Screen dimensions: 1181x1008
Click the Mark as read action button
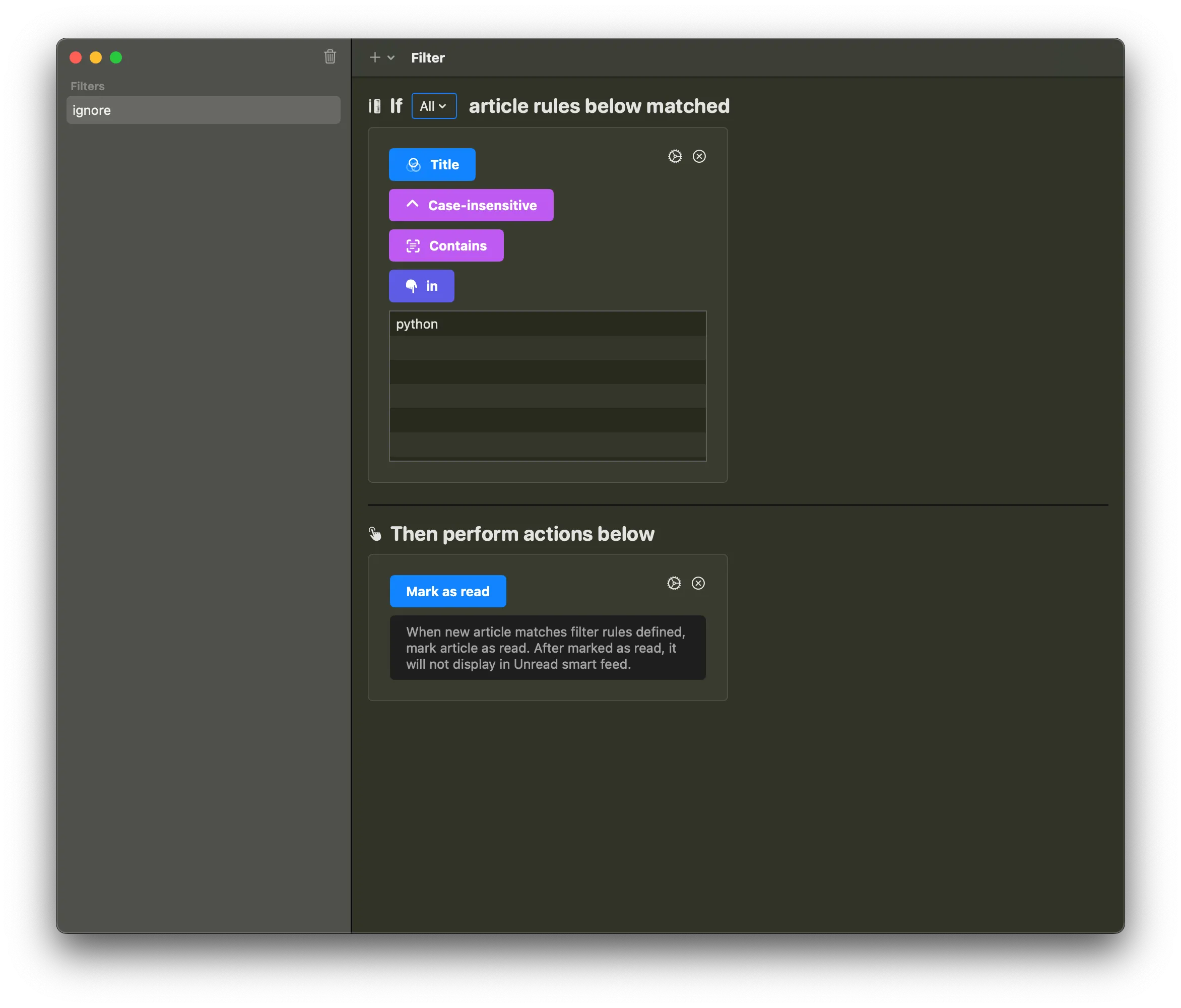[x=447, y=591]
